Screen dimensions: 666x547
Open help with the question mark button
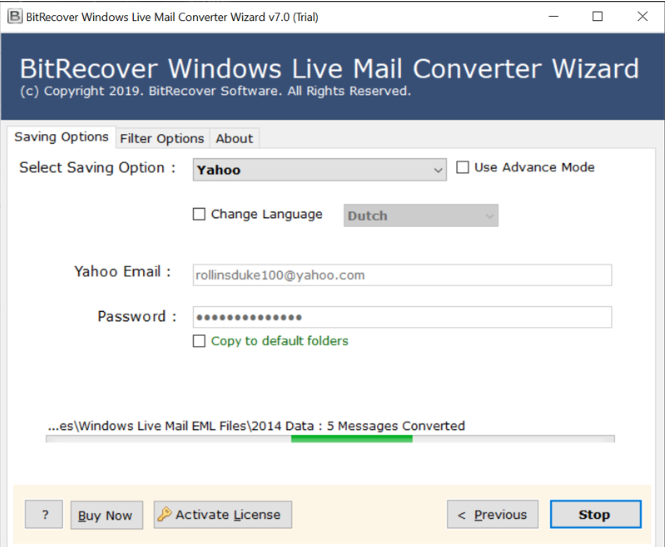point(44,515)
